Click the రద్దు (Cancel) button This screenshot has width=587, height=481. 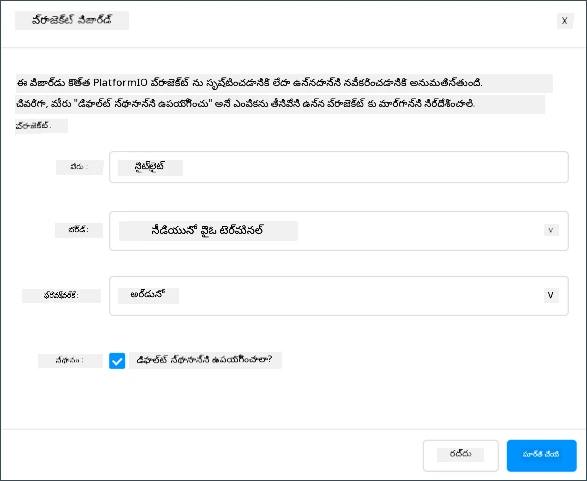coord(460,455)
